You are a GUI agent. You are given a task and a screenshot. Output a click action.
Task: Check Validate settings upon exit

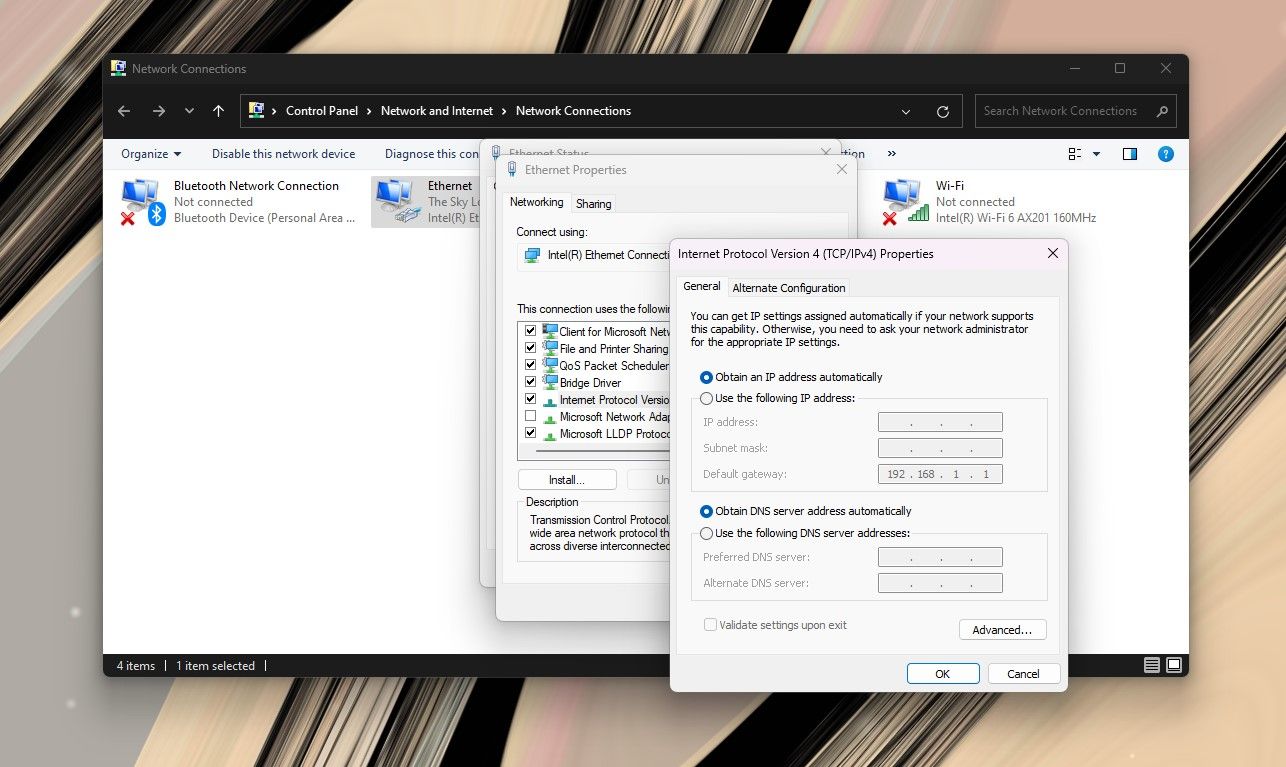(x=710, y=624)
